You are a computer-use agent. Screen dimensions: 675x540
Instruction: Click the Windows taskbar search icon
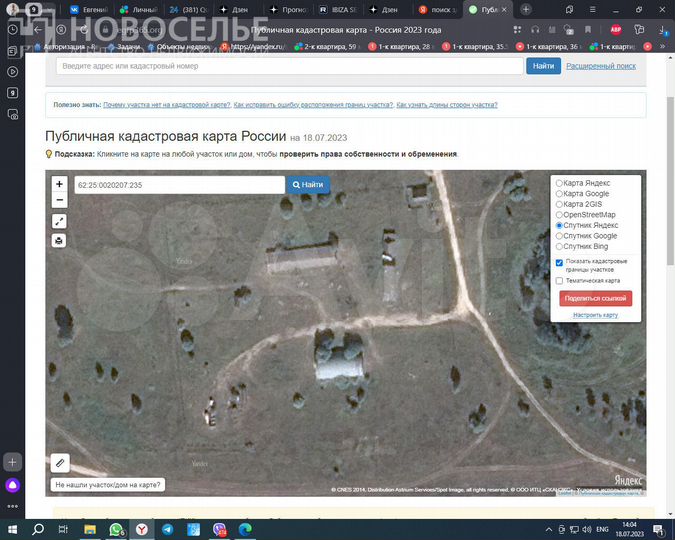38,529
